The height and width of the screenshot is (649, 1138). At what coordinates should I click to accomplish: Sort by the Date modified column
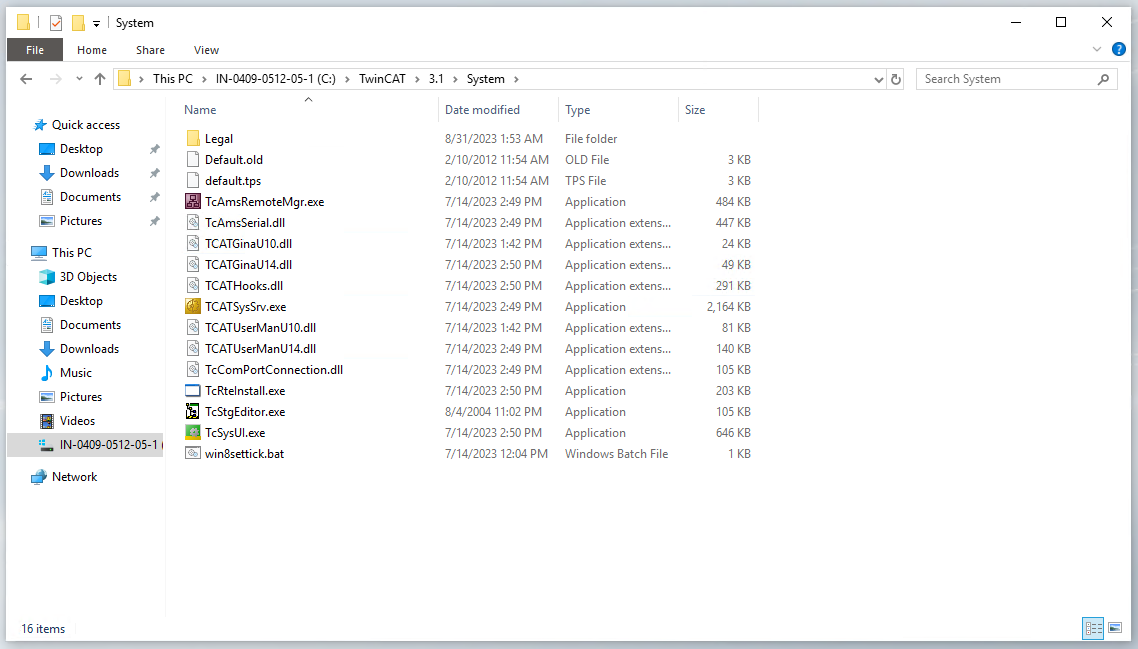499,110
